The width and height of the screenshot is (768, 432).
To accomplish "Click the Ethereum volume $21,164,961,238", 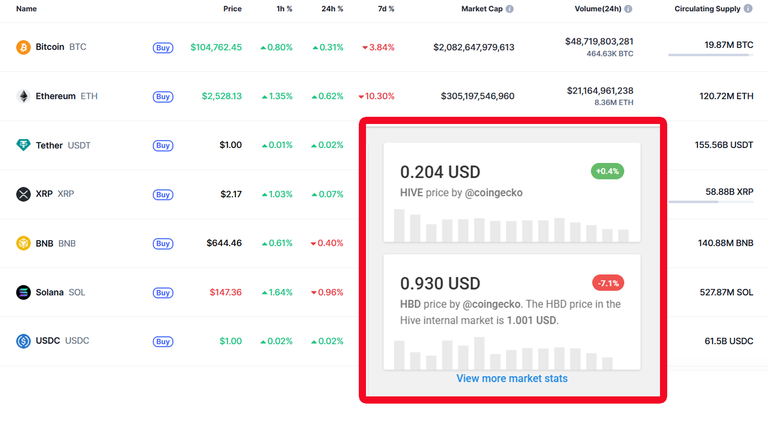I will coord(600,91).
